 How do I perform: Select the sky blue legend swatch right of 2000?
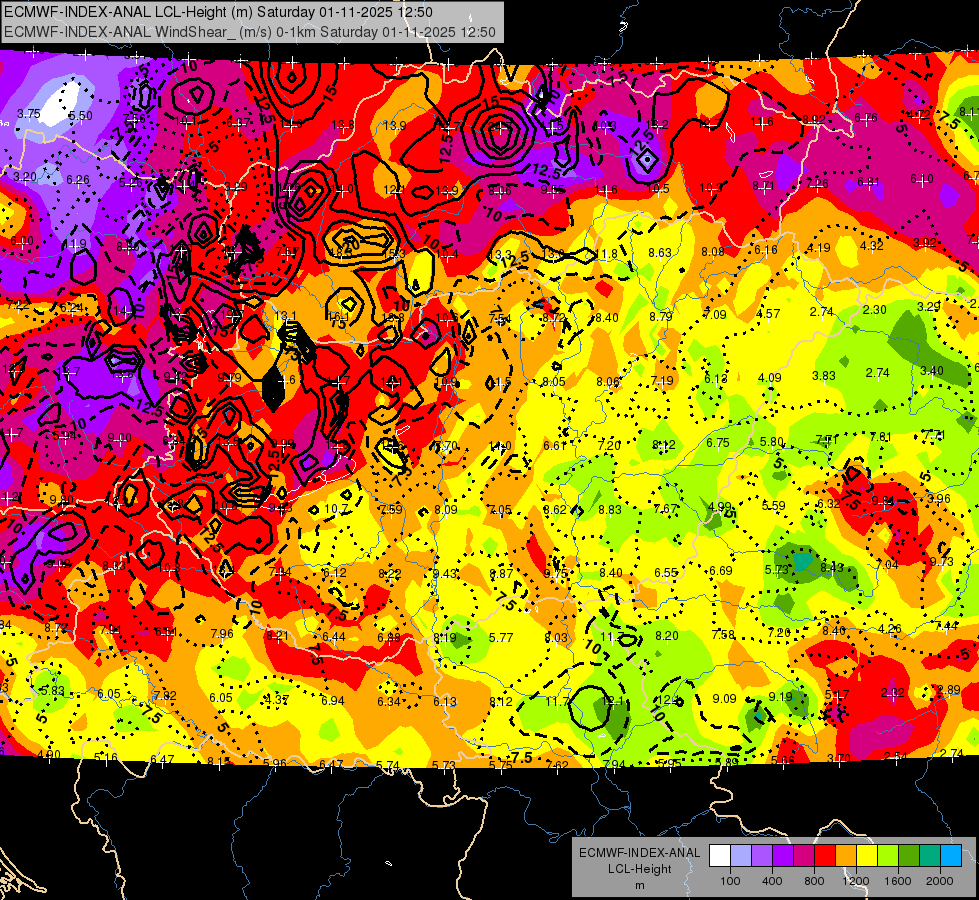pos(951,856)
